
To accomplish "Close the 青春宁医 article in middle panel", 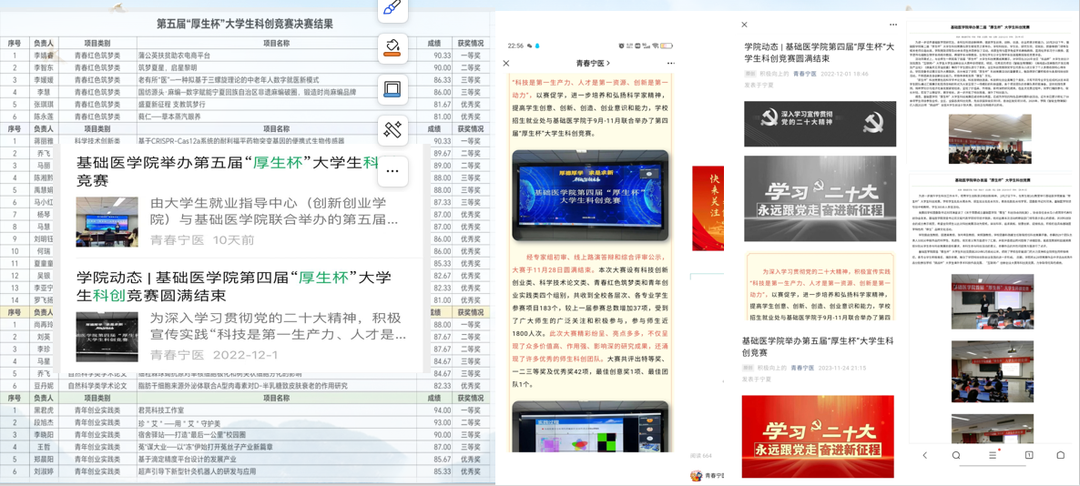I will click(507, 63).
